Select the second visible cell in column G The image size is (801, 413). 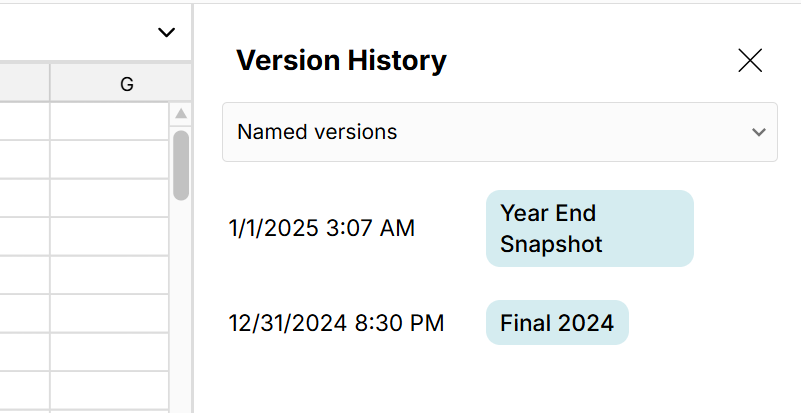click(109, 159)
